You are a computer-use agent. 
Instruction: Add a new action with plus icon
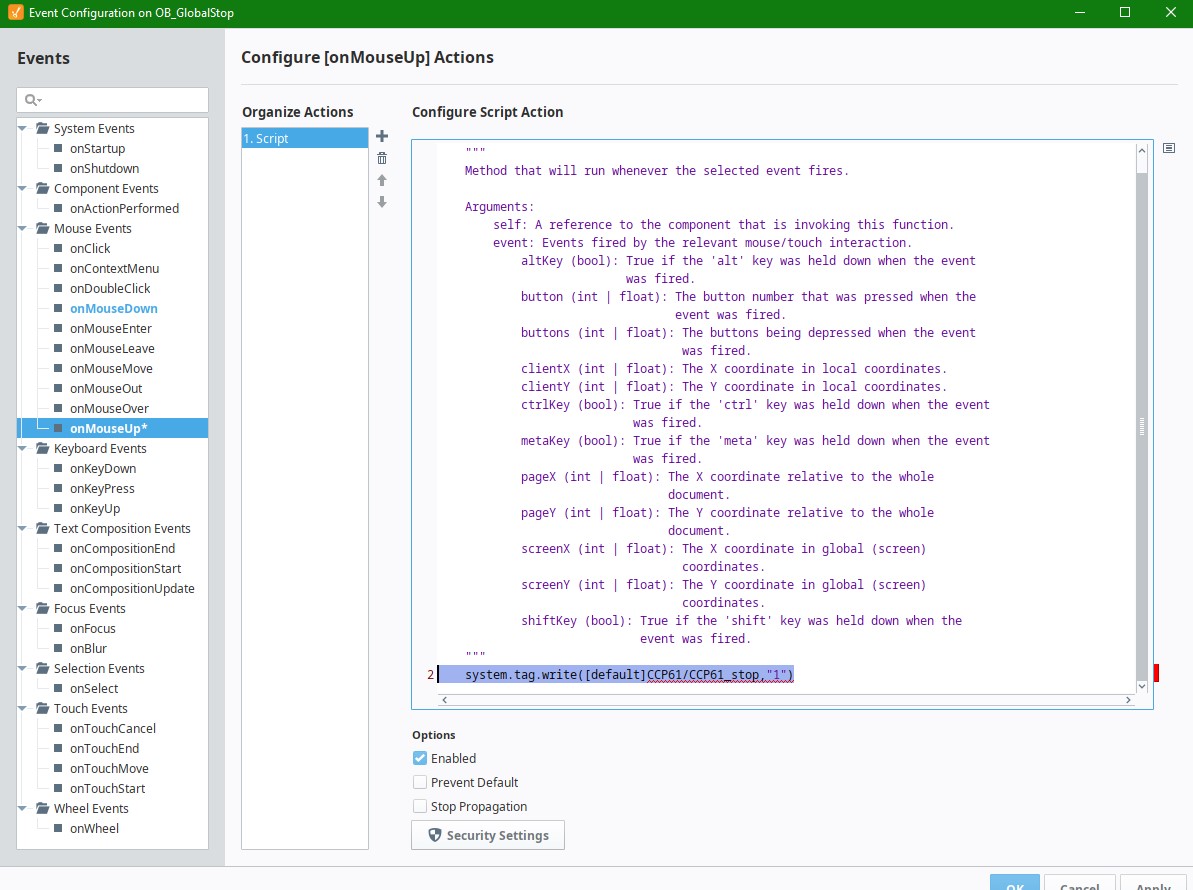[x=382, y=136]
